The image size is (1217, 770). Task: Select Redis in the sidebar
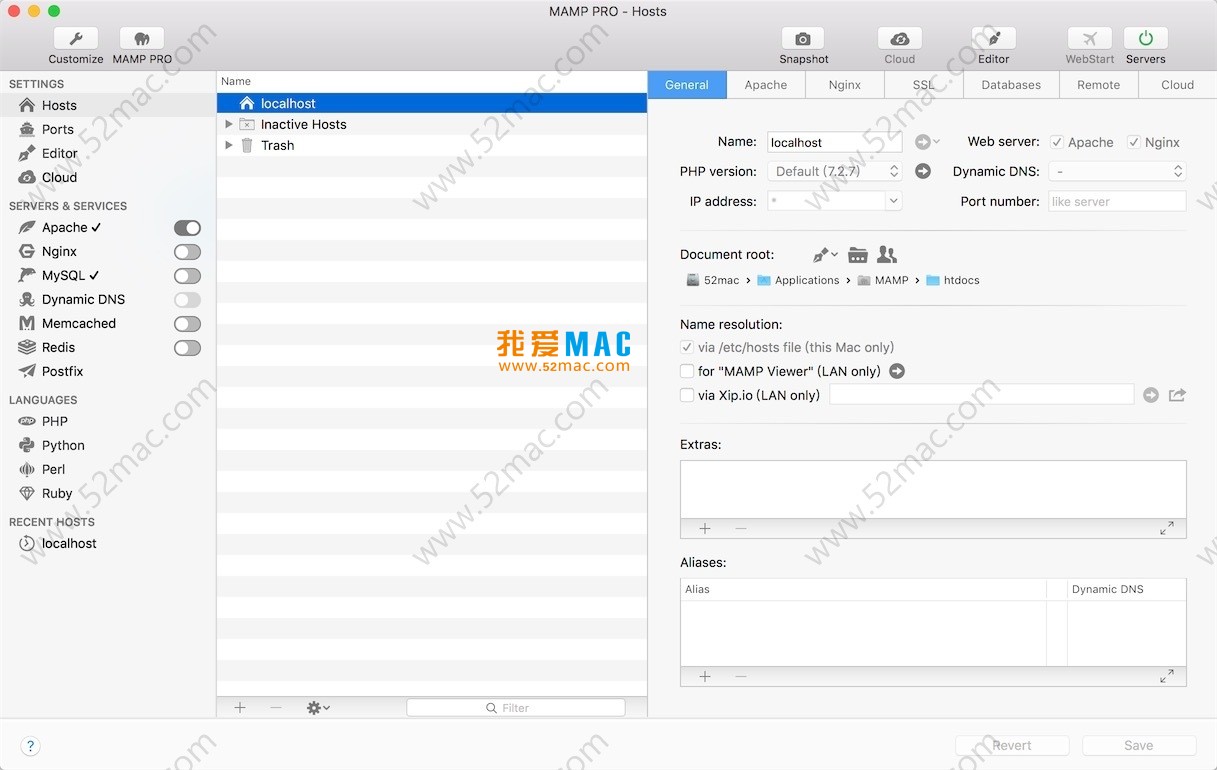click(x=58, y=347)
